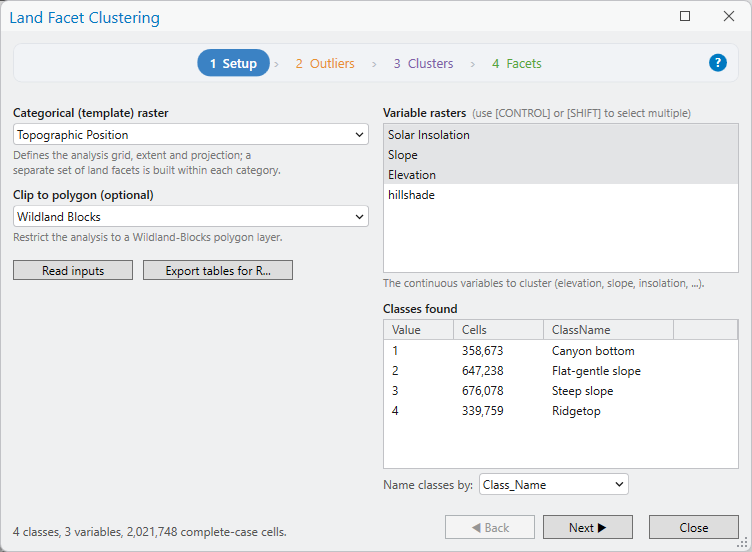752x552 pixels.
Task: Select the Steep slope class row
Action: tap(561, 391)
